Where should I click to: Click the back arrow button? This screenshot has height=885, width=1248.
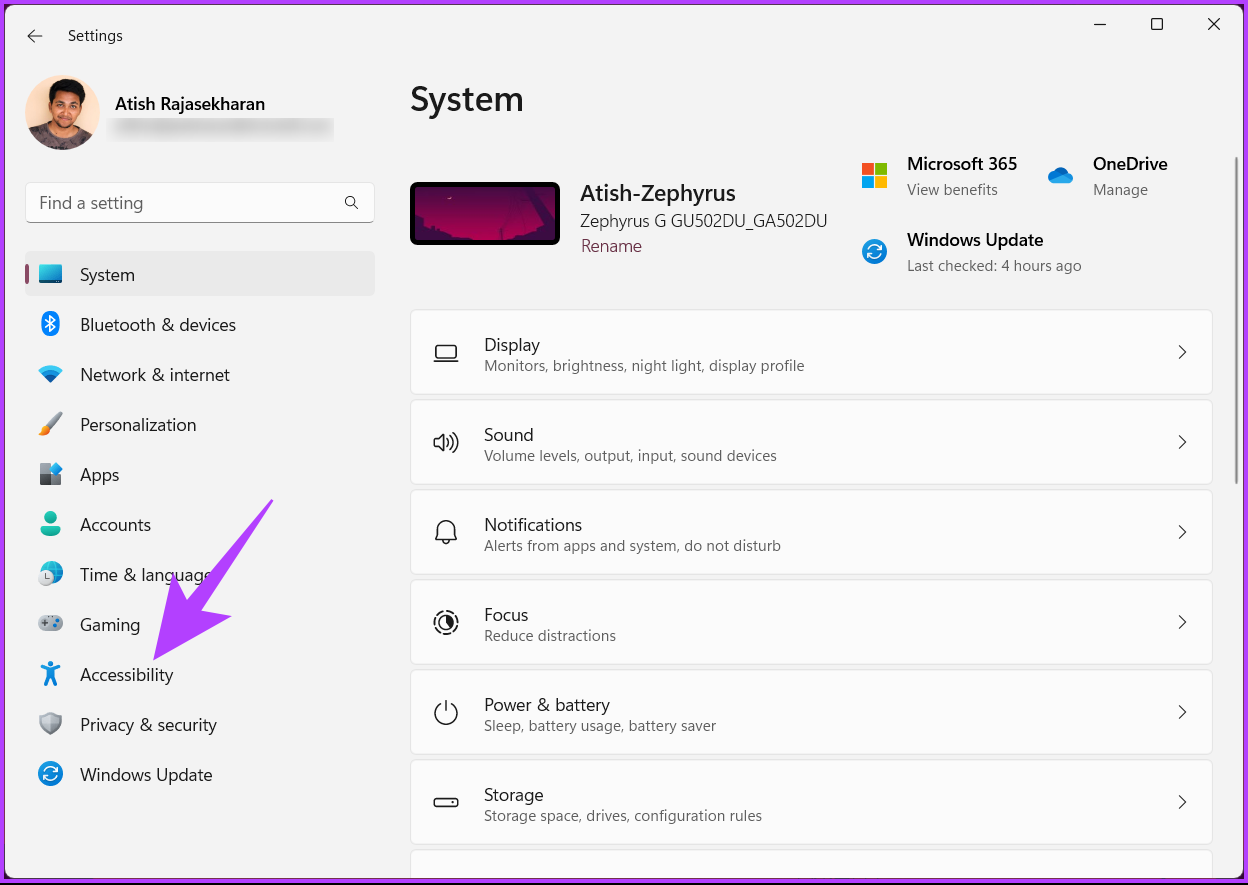35,36
